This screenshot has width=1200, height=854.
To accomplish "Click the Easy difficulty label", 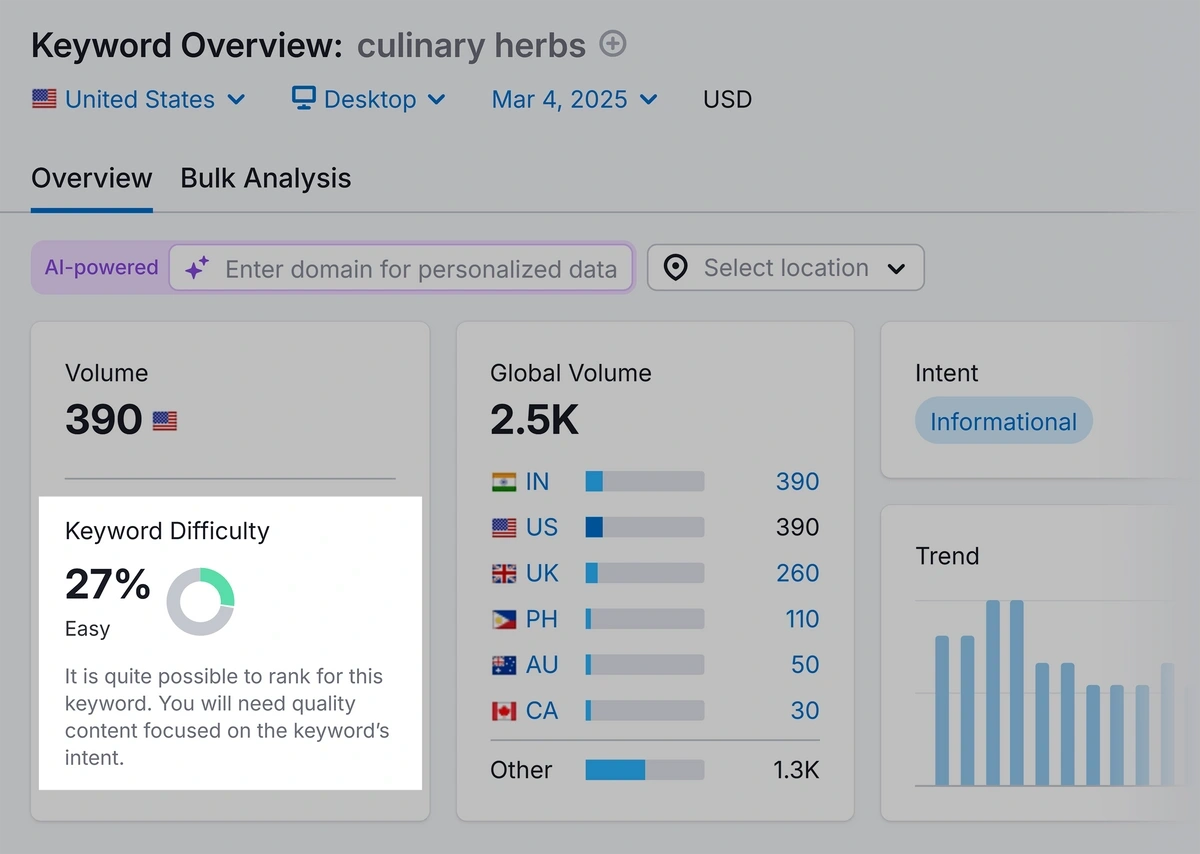I will pyautogui.click(x=87, y=629).
